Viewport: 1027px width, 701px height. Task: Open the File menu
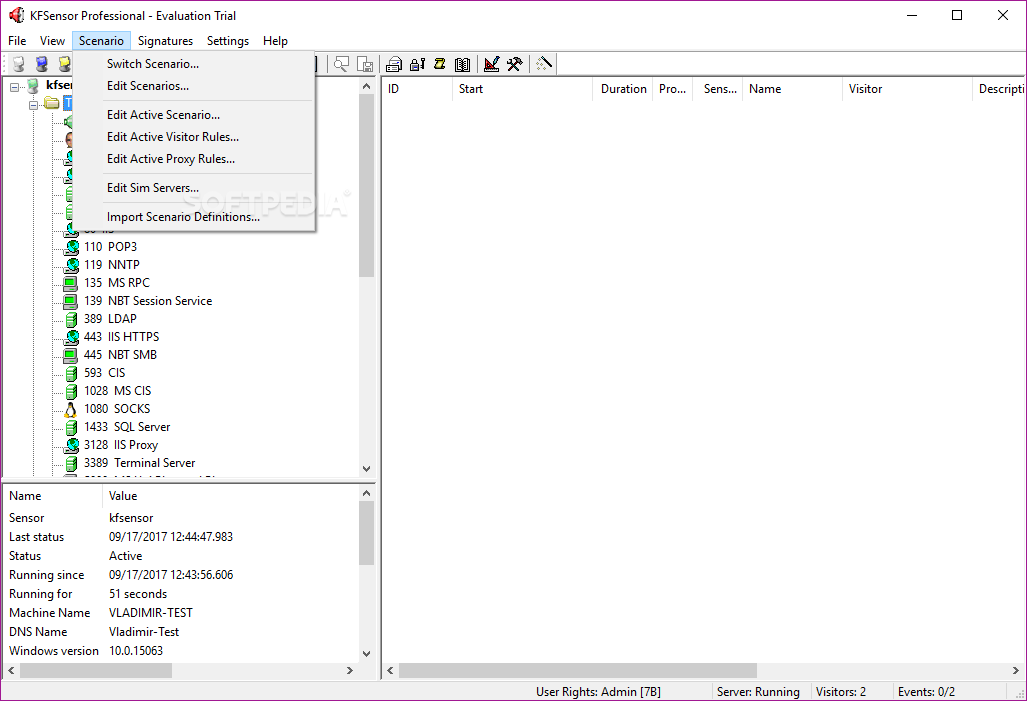pyautogui.click(x=17, y=41)
